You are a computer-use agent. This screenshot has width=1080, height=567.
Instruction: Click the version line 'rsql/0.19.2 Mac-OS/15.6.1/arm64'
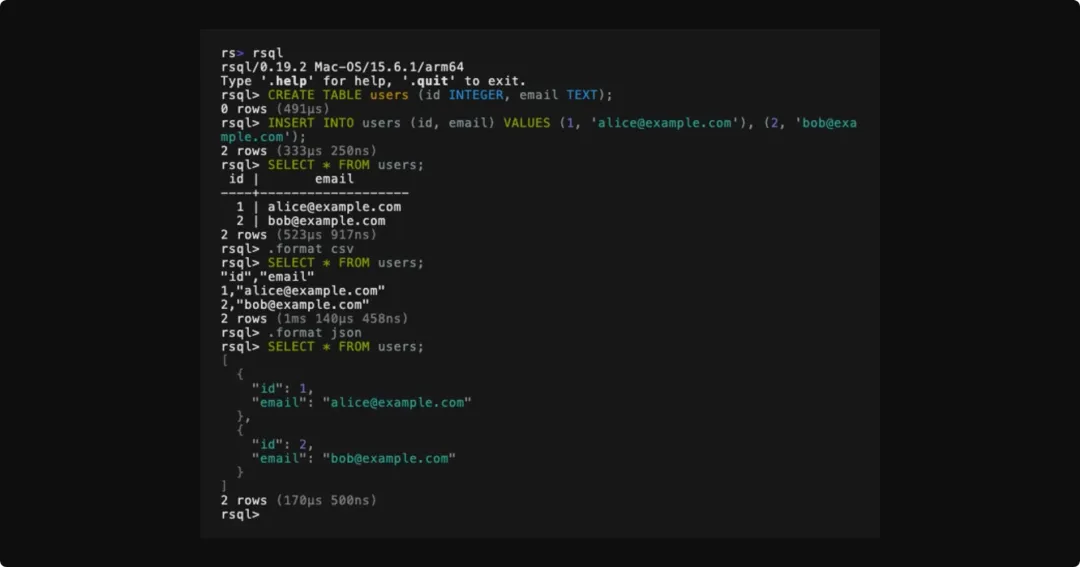[342, 67]
